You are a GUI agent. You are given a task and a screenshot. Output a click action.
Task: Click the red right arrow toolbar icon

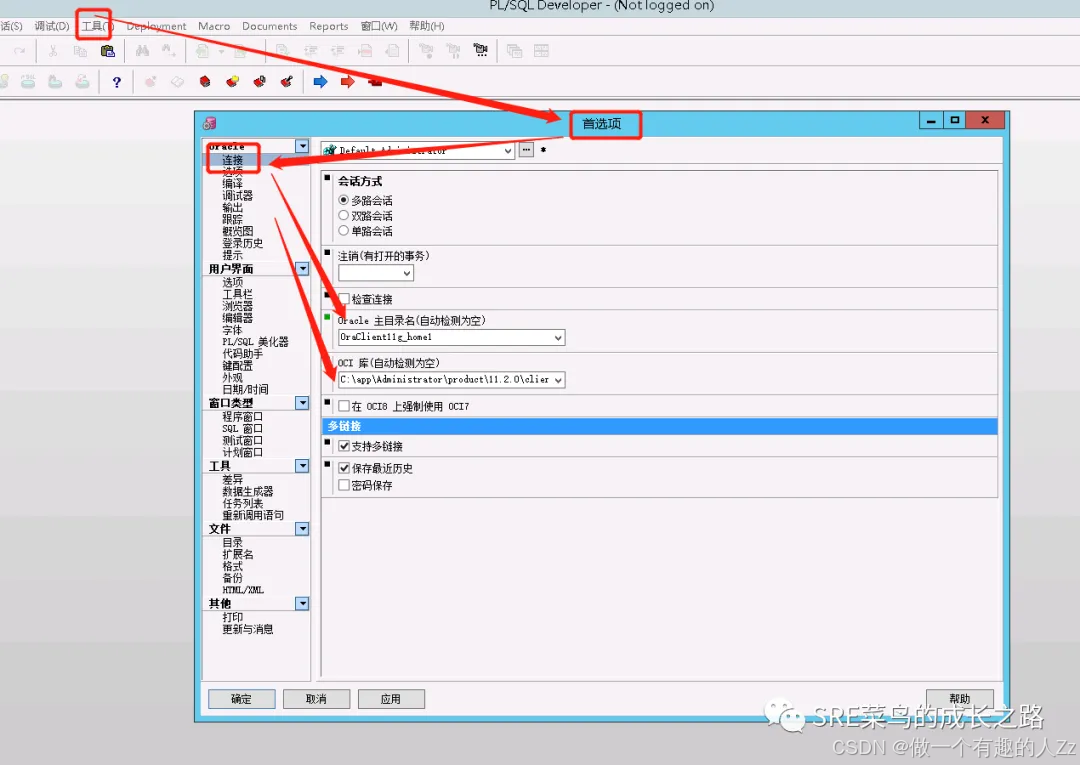click(x=348, y=82)
